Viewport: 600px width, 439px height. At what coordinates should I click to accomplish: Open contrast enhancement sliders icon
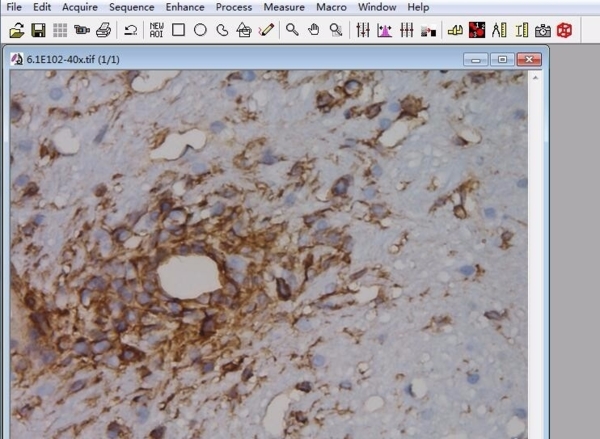coord(363,30)
